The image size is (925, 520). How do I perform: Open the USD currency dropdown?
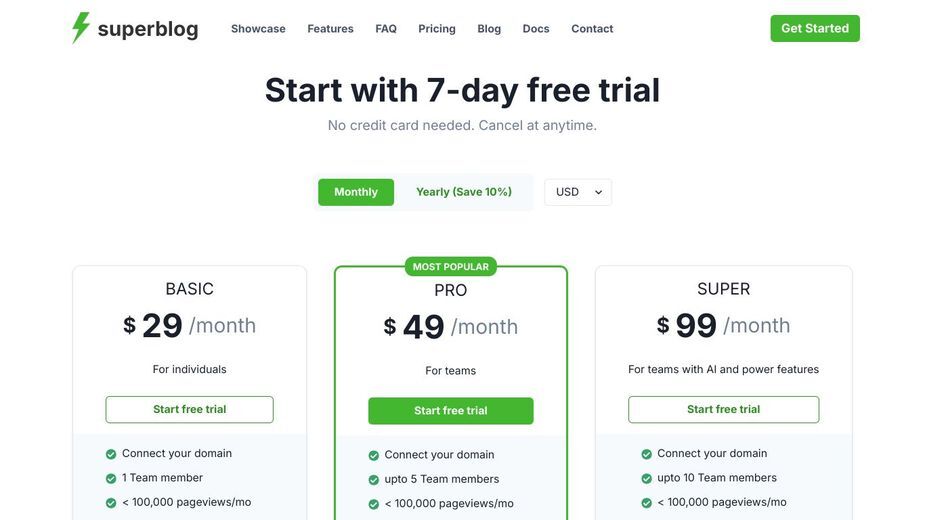tap(578, 192)
